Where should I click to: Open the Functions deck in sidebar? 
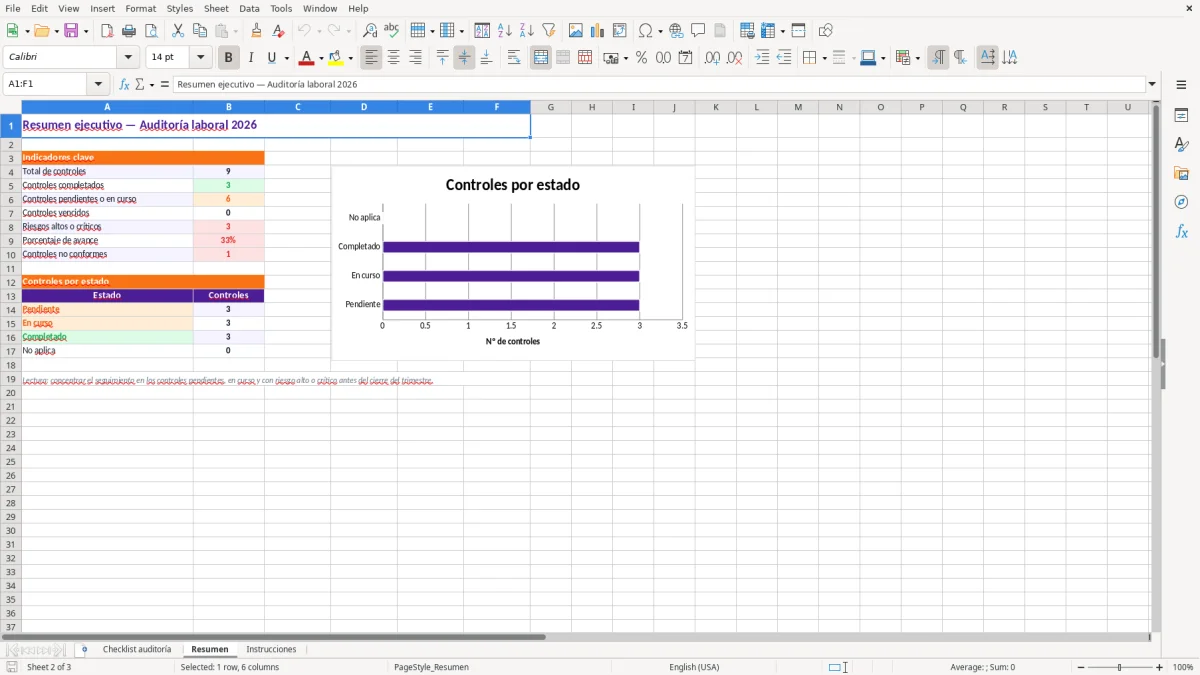[1181, 231]
